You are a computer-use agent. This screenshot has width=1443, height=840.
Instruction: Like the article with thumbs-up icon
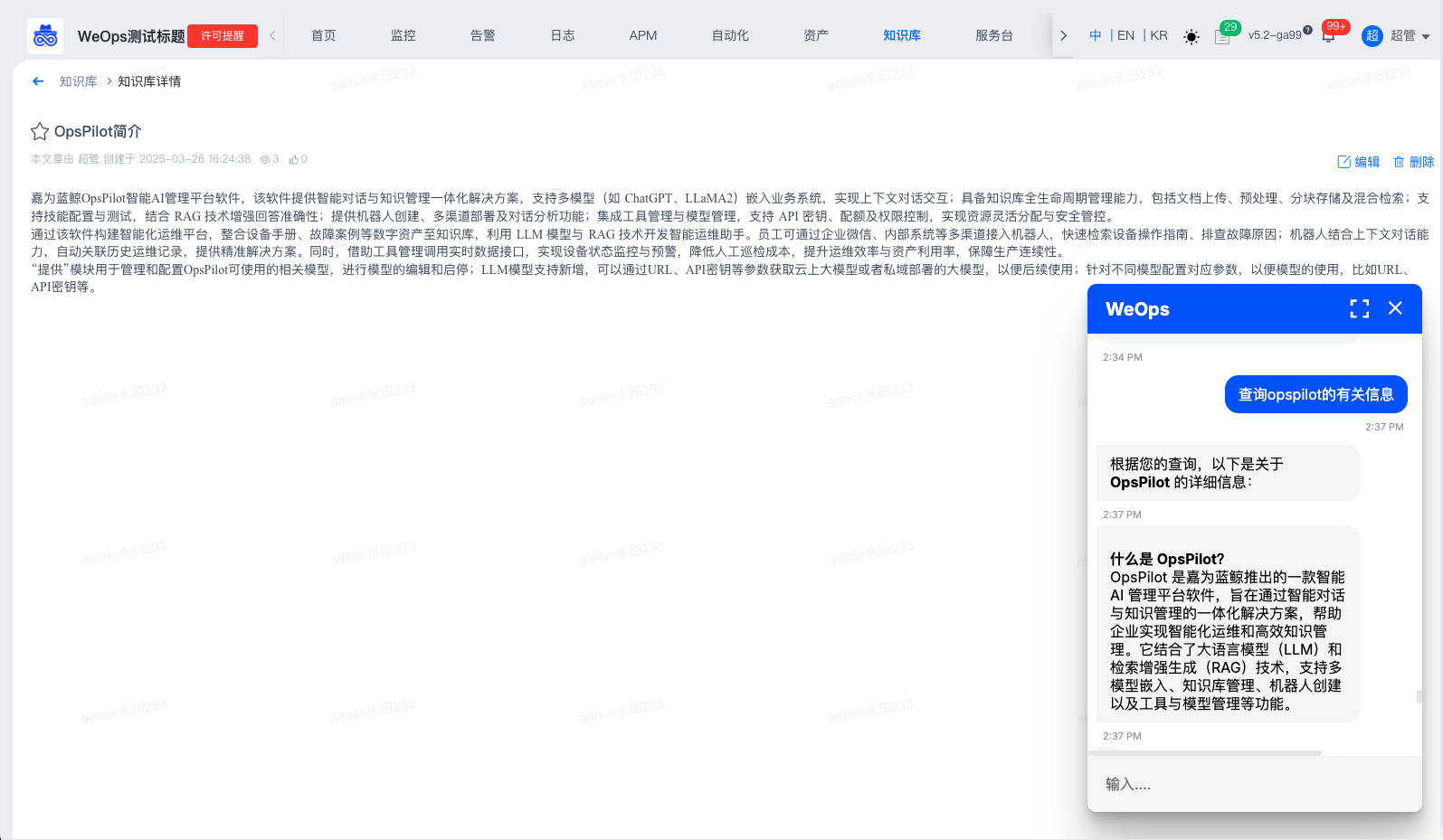[294, 159]
